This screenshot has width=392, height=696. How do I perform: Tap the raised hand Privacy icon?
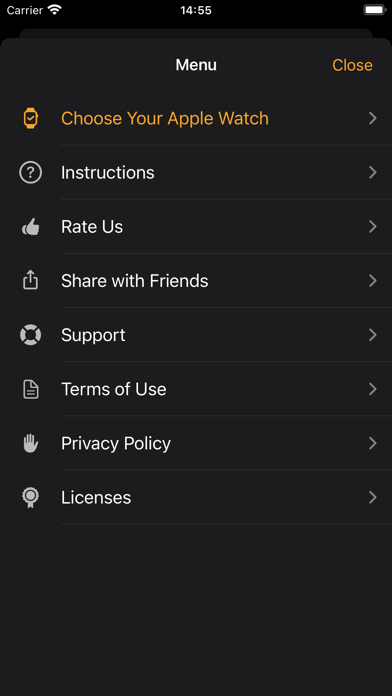point(30,443)
